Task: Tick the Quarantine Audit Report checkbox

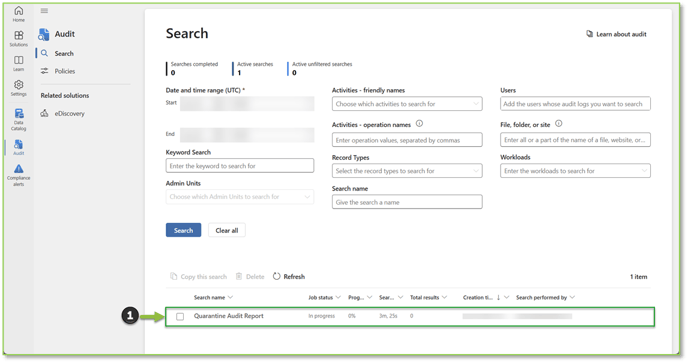Action: 180,316
